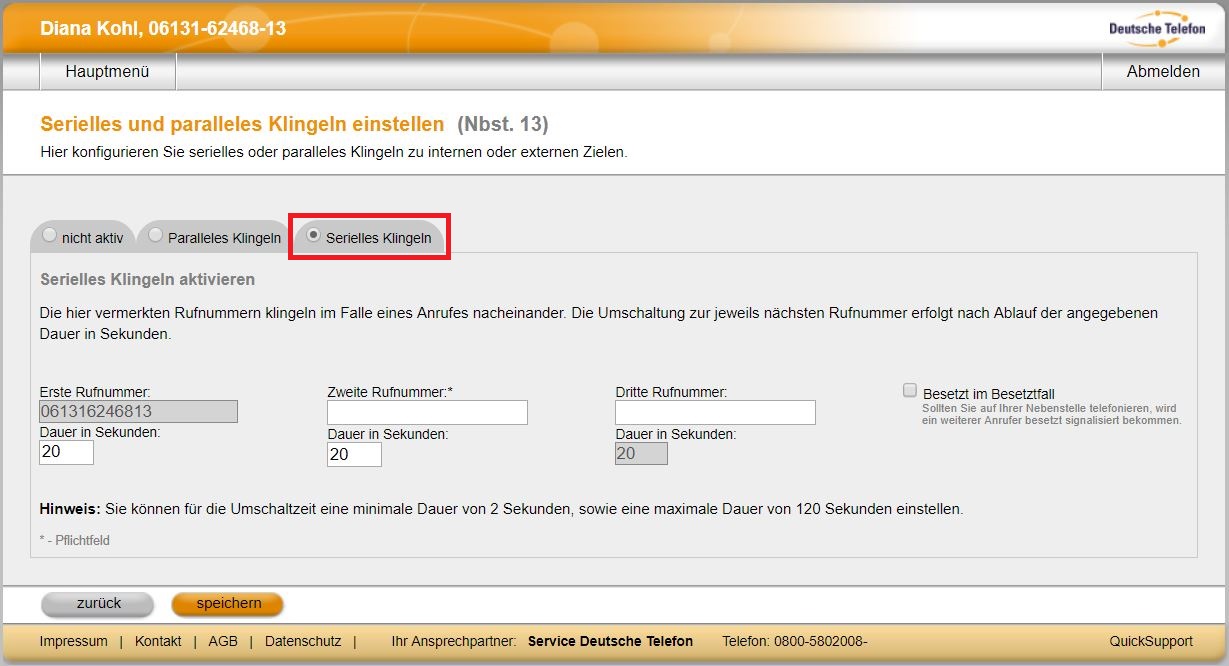The height and width of the screenshot is (666, 1229).
Task: Select the 'nicht aktiv' radio button
Action: 50,236
